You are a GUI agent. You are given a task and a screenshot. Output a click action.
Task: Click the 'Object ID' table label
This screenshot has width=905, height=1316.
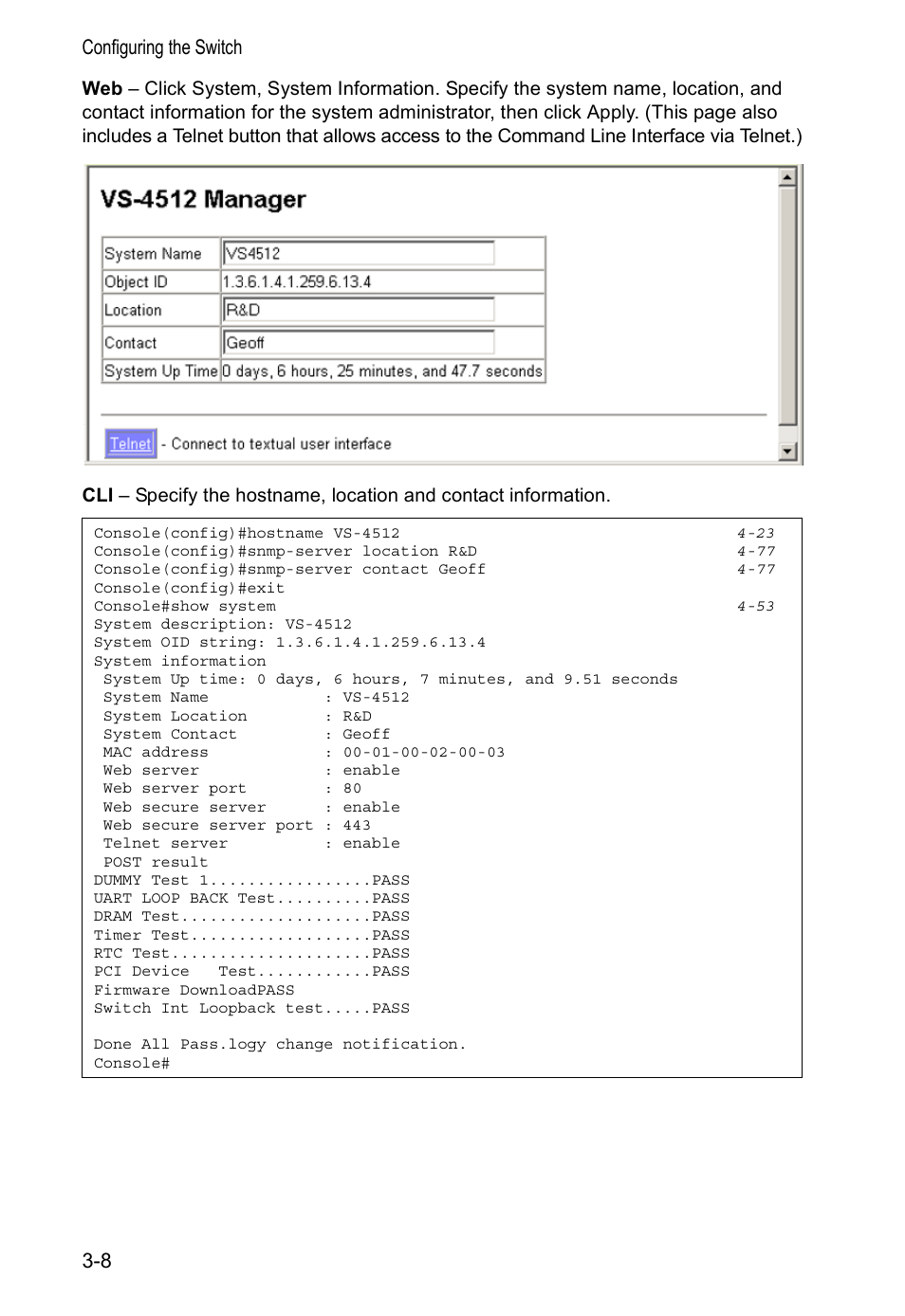coord(136,282)
